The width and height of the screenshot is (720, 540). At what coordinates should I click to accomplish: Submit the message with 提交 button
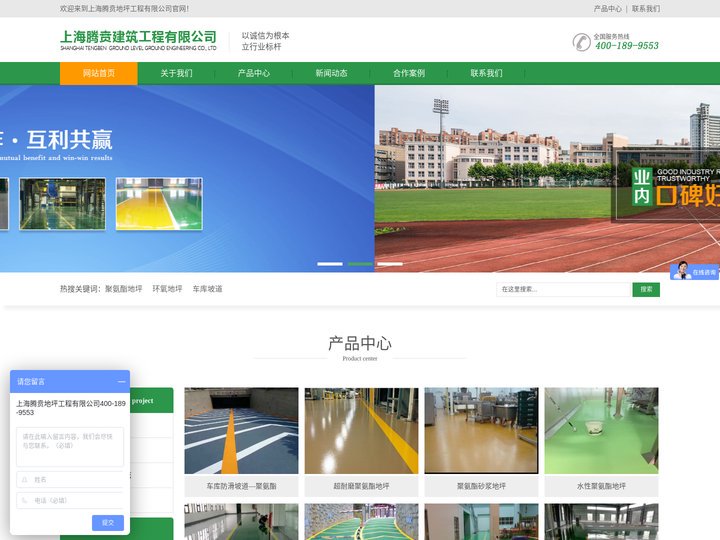pos(108,523)
